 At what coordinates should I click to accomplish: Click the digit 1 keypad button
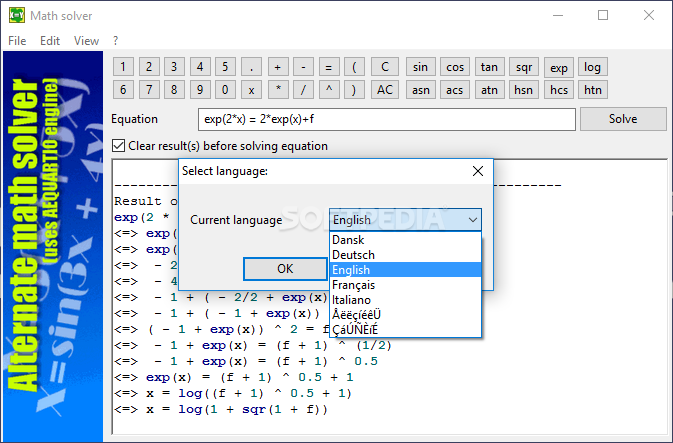123,67
